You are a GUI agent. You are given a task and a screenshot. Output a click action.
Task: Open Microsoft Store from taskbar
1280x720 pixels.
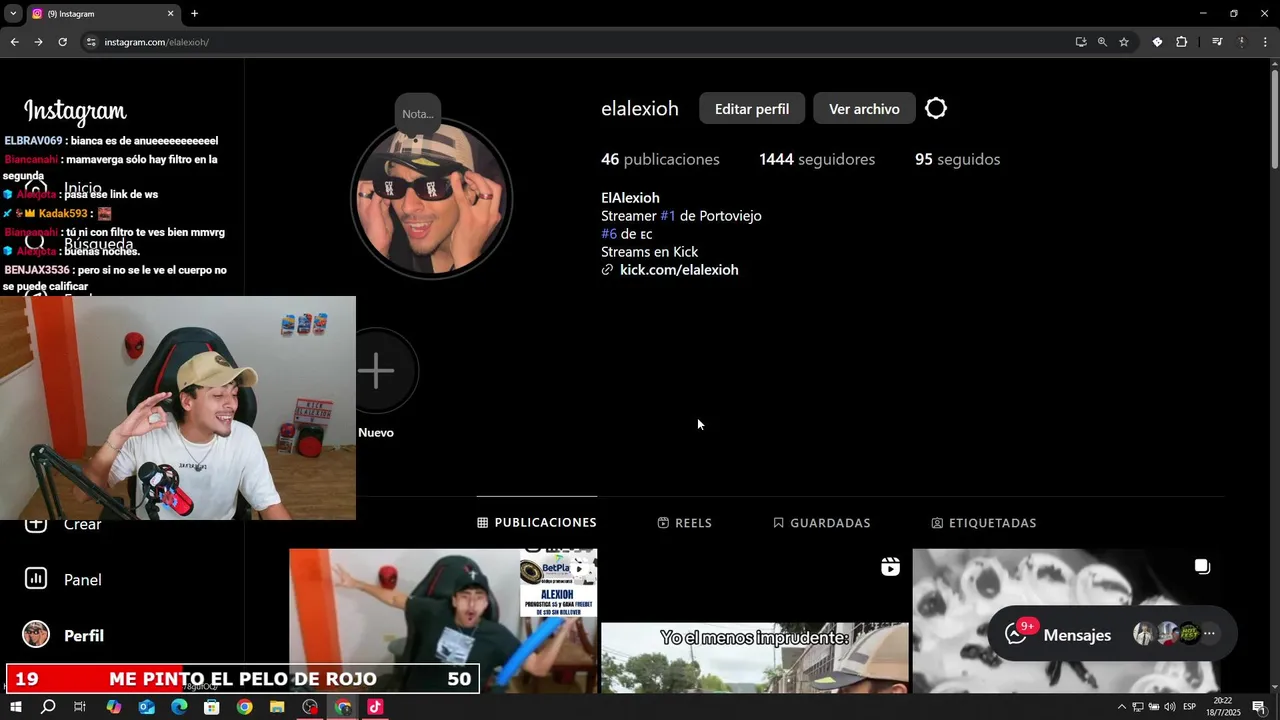coord(212,707)
